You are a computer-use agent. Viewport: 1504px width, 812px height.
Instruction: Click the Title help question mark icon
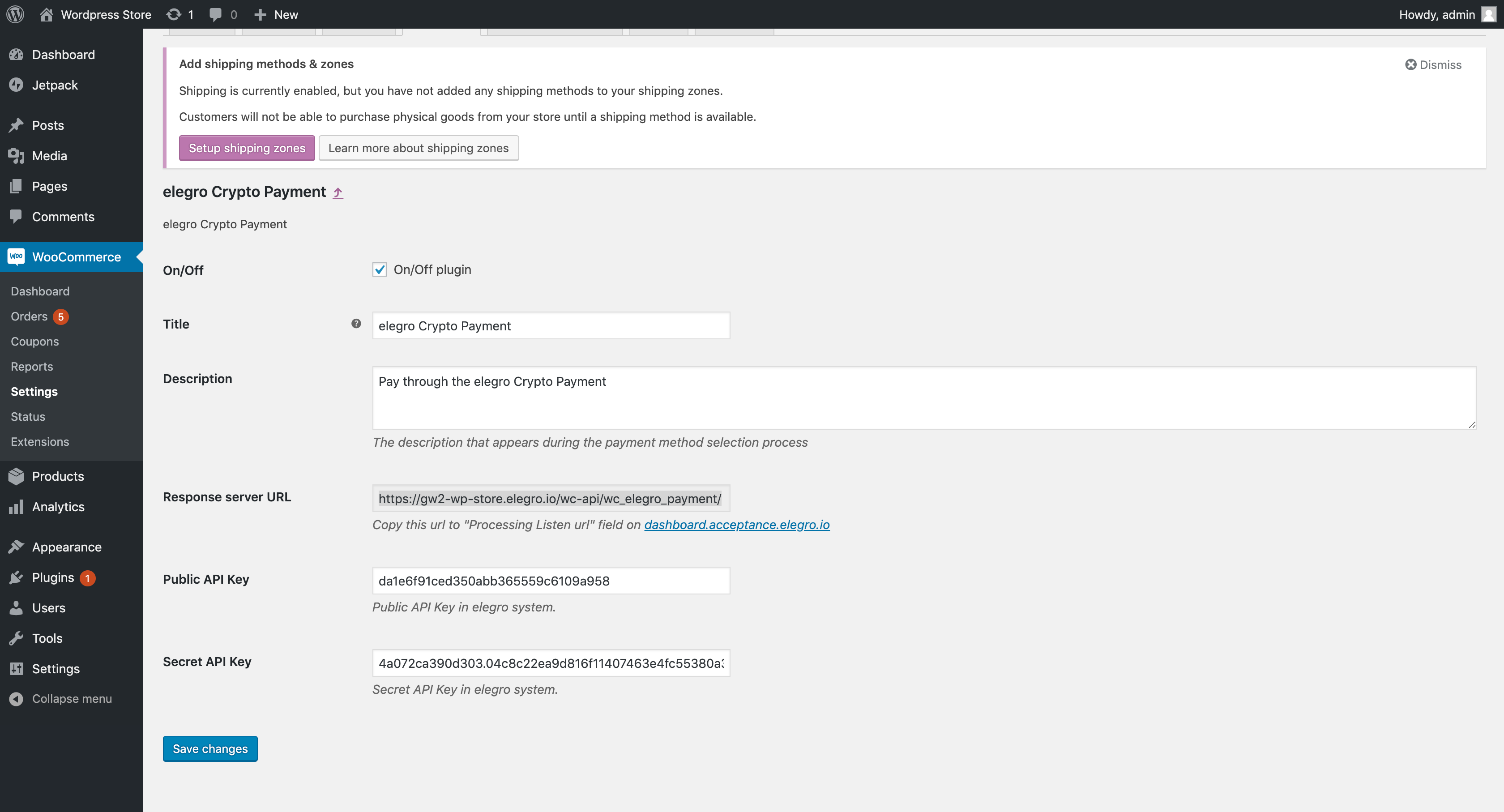(356, 323)
